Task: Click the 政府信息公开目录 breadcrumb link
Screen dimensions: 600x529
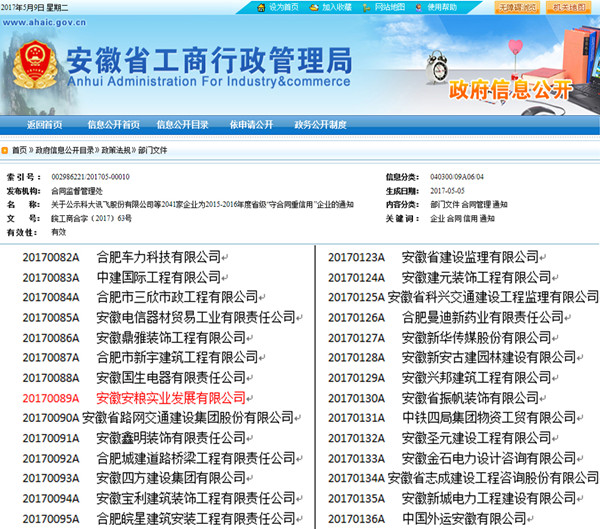Action: (x=65, y=150)
